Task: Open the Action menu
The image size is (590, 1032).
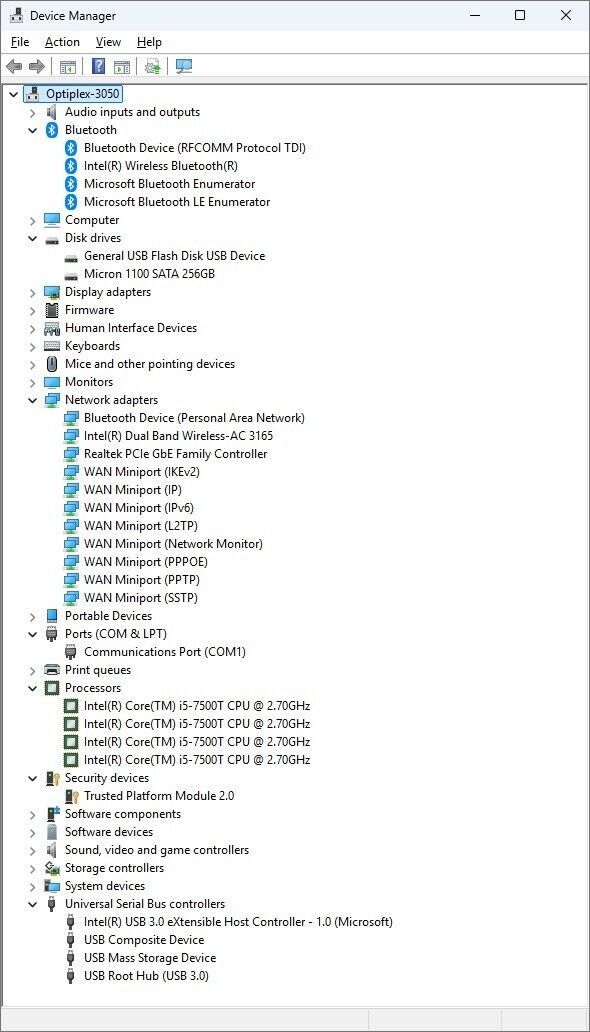Action: [62, 42]
